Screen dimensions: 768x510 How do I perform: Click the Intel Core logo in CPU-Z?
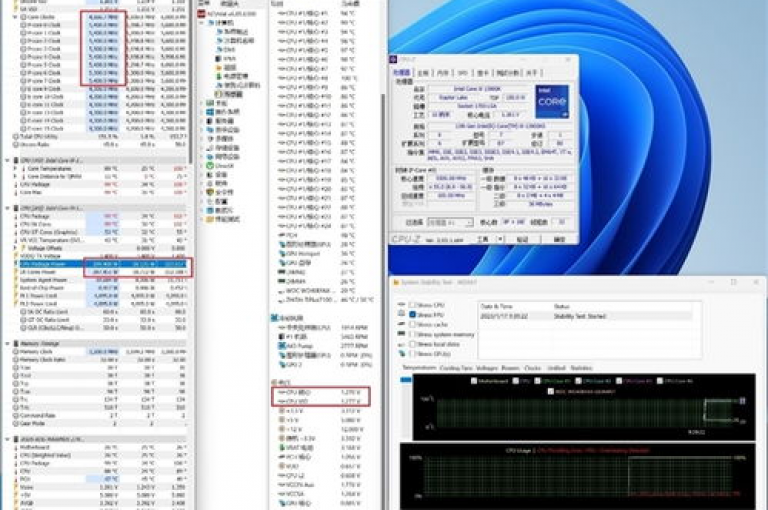552,102
